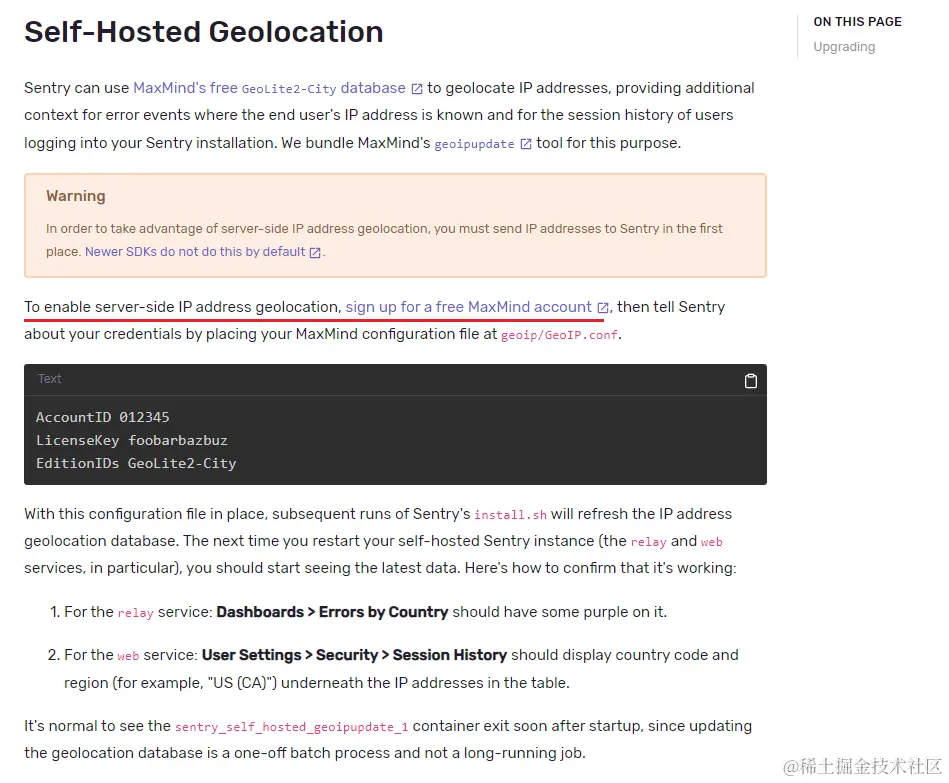Click the Text language label on code block
Image resolution: width=949 pixels, height=783 pixels.
coord(50,379)
